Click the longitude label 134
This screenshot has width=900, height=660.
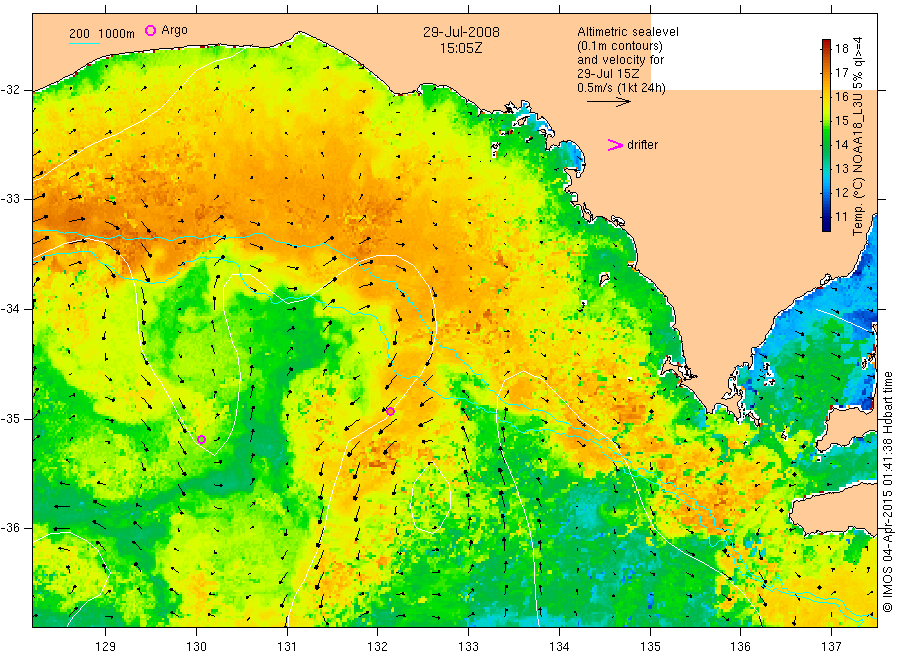[559, 647]
